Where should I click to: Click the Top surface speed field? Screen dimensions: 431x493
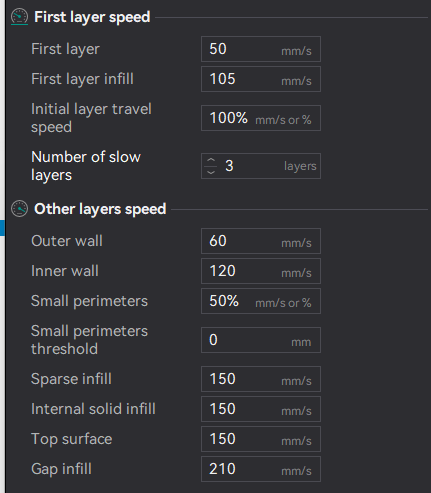[261, 439]
